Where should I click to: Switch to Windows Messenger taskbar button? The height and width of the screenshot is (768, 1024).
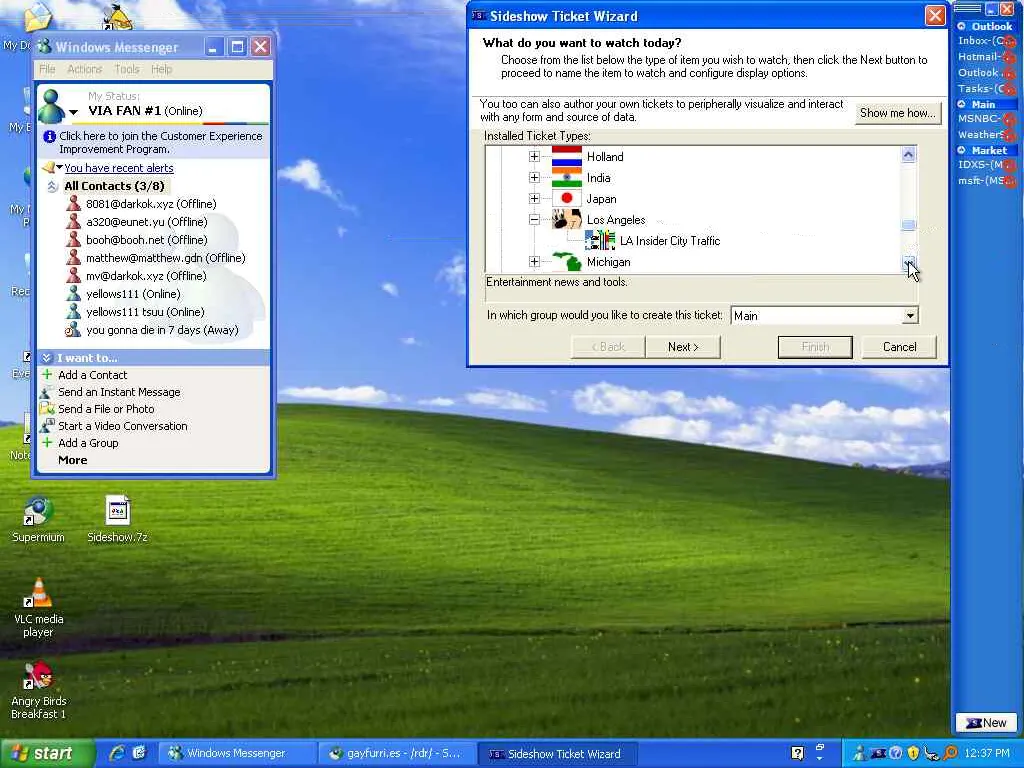[x=237, y=753]
